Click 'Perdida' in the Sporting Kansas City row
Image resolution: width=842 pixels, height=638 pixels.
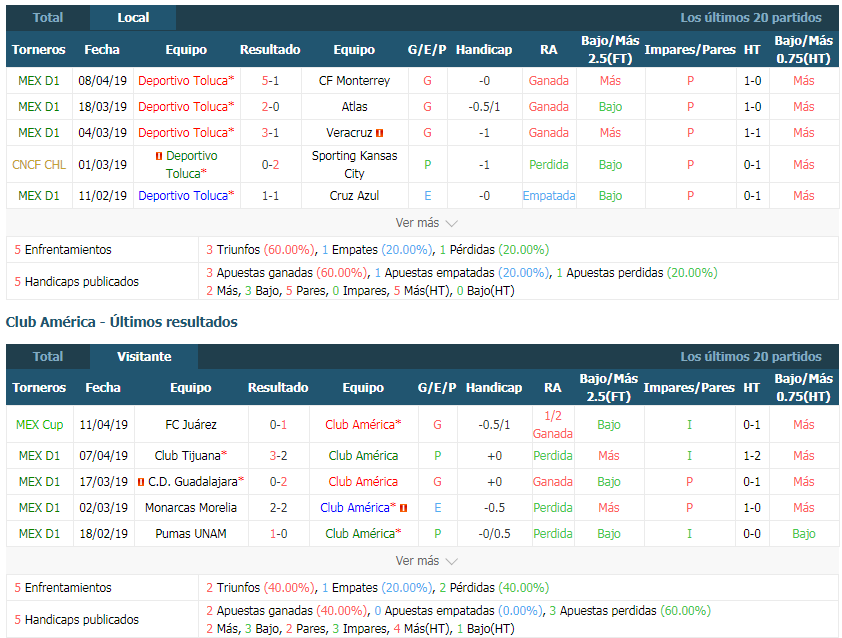[x=549, y=165]
